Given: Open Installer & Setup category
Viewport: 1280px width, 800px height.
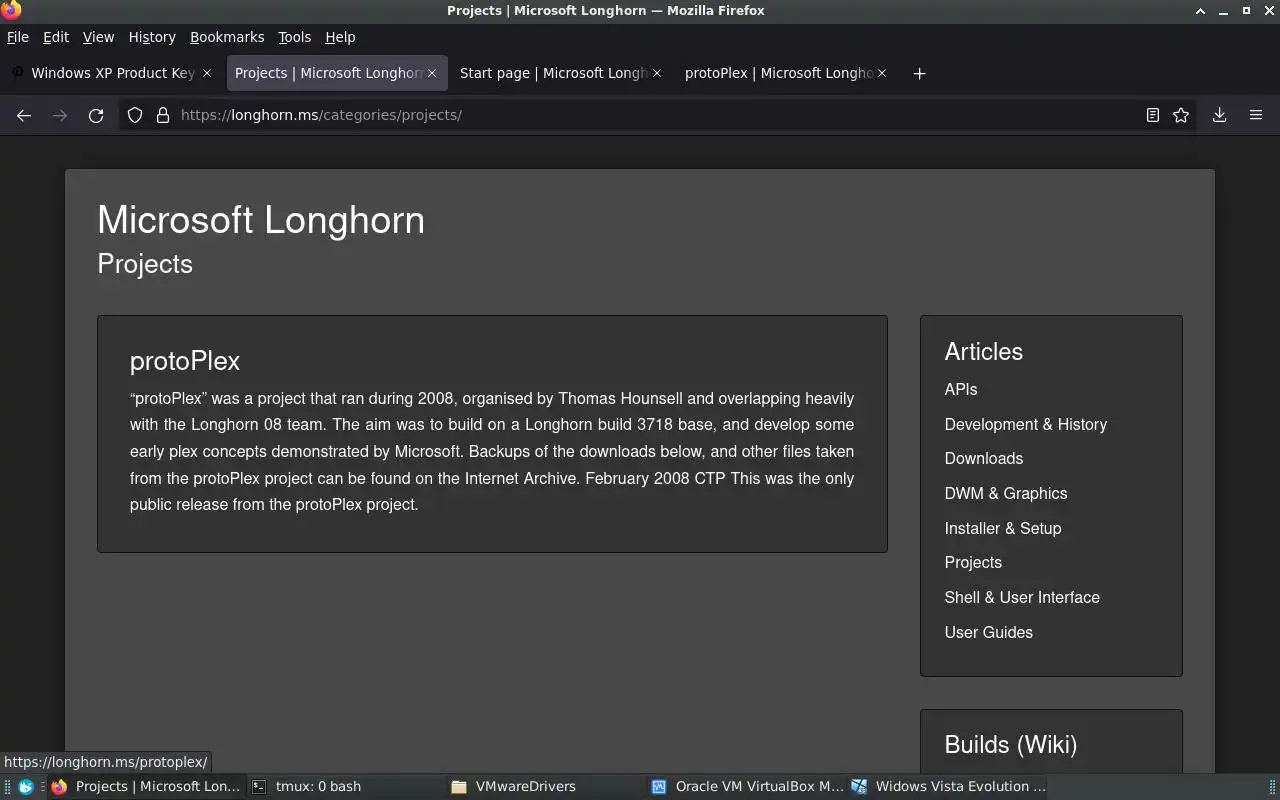Looking at the screenshot, I should click(1003, 528).
